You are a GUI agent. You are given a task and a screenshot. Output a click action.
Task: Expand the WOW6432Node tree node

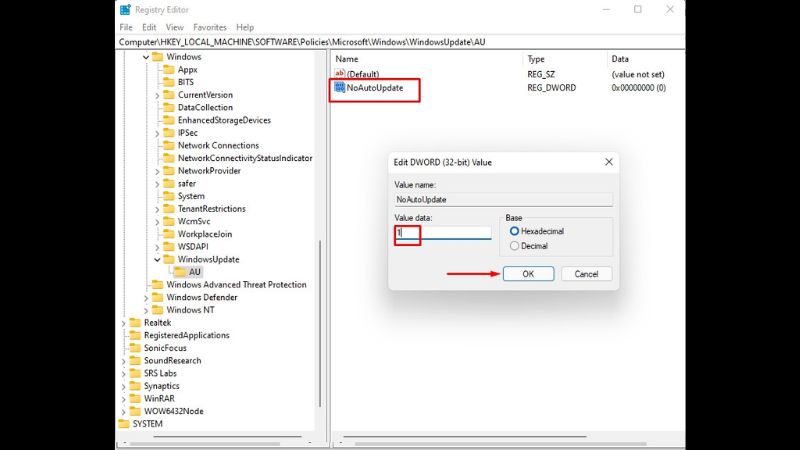123,412
